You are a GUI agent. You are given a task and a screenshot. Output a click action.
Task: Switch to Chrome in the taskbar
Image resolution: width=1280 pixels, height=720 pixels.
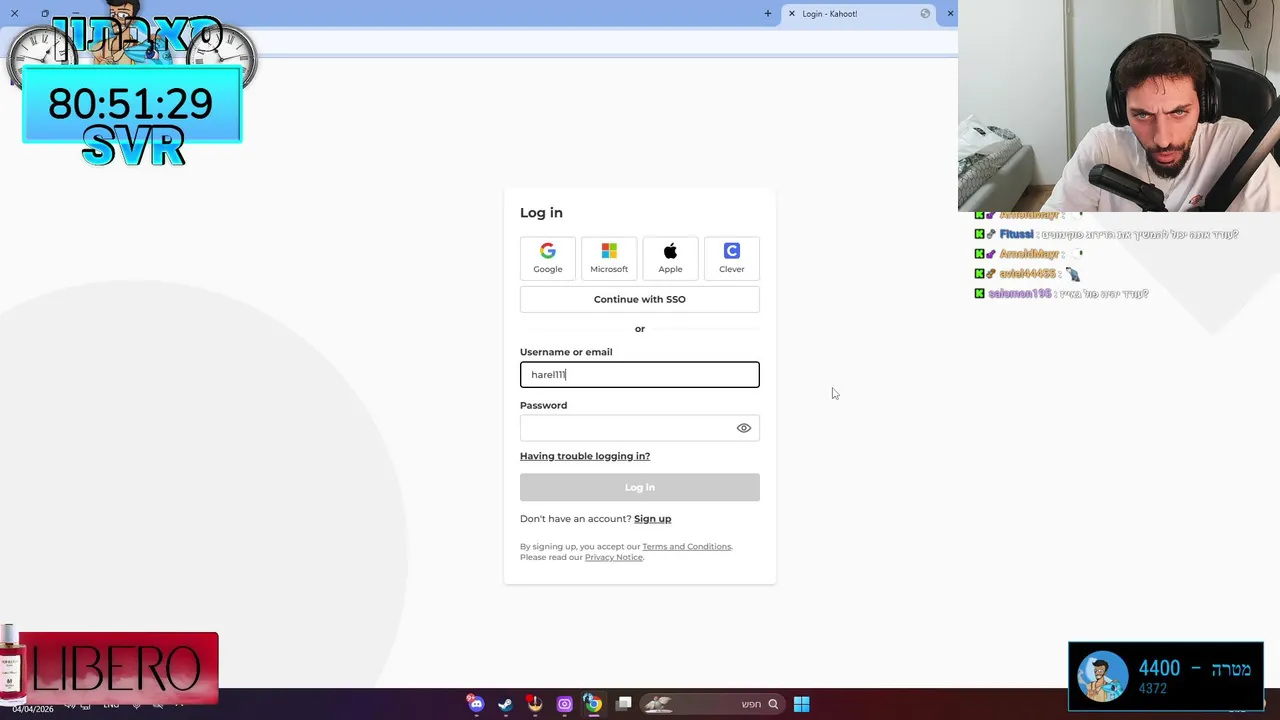click(593, 704)
